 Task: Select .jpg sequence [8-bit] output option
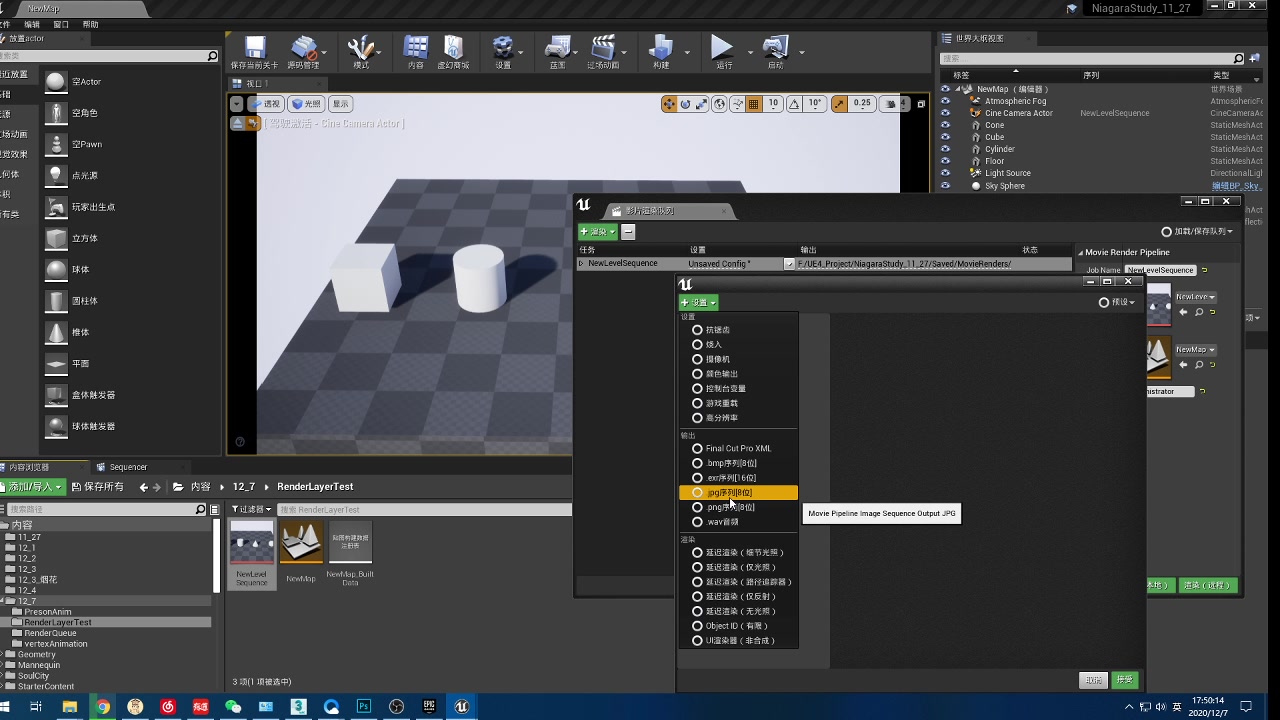(x=729, y=493)
